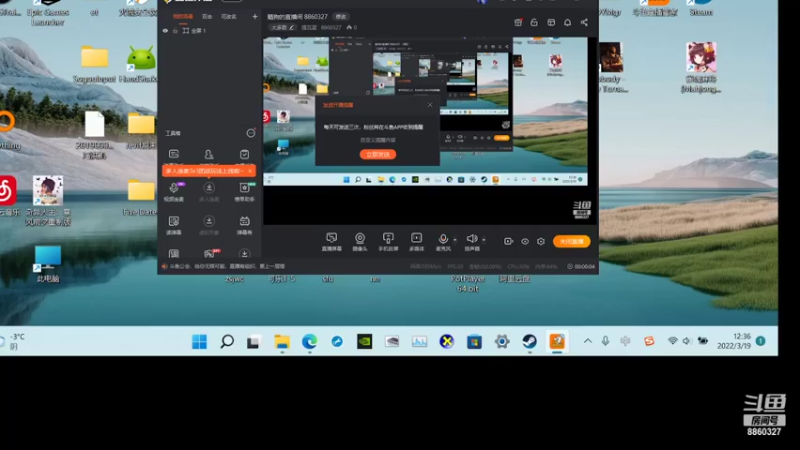Image resolution: width=800 pixels, height=450 pixels.
Task: Open the layout panel icon in top-right toolbar
Action: (x=551, y=22)
